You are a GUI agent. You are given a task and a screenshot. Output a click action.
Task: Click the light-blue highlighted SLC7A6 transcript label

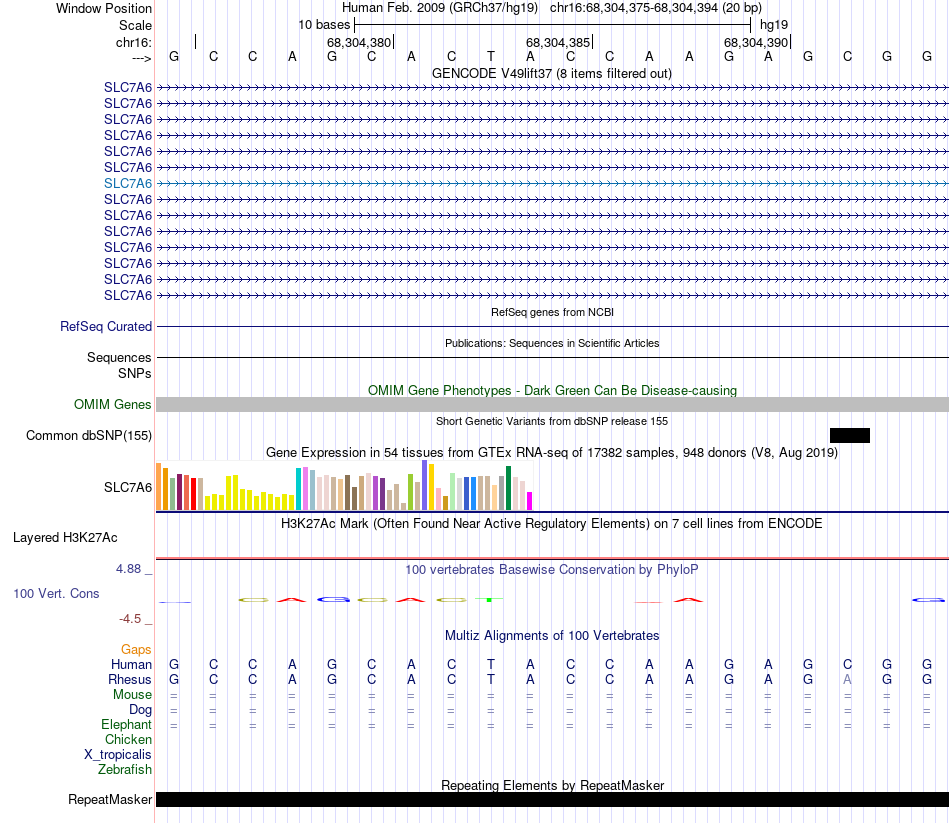[x=128, y=183]
